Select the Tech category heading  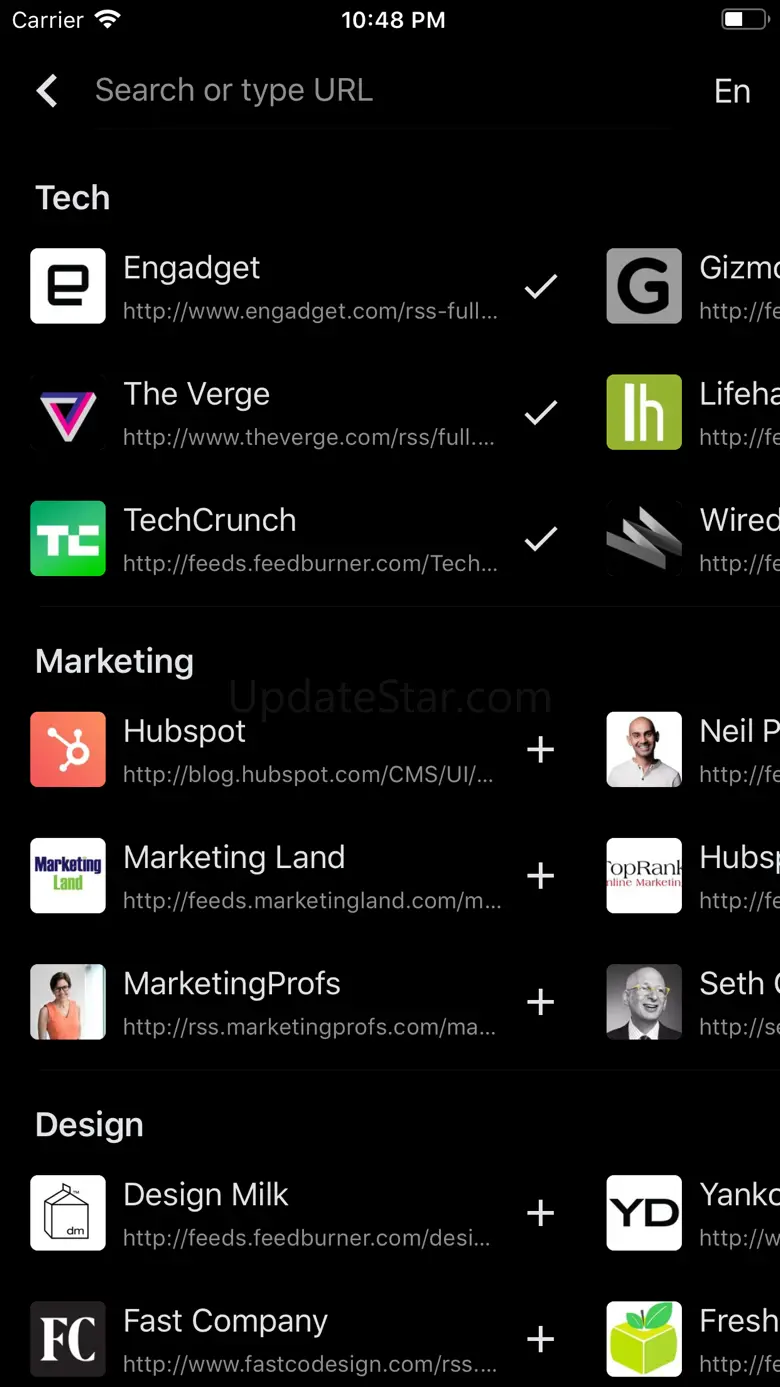[x=73, y=198]
